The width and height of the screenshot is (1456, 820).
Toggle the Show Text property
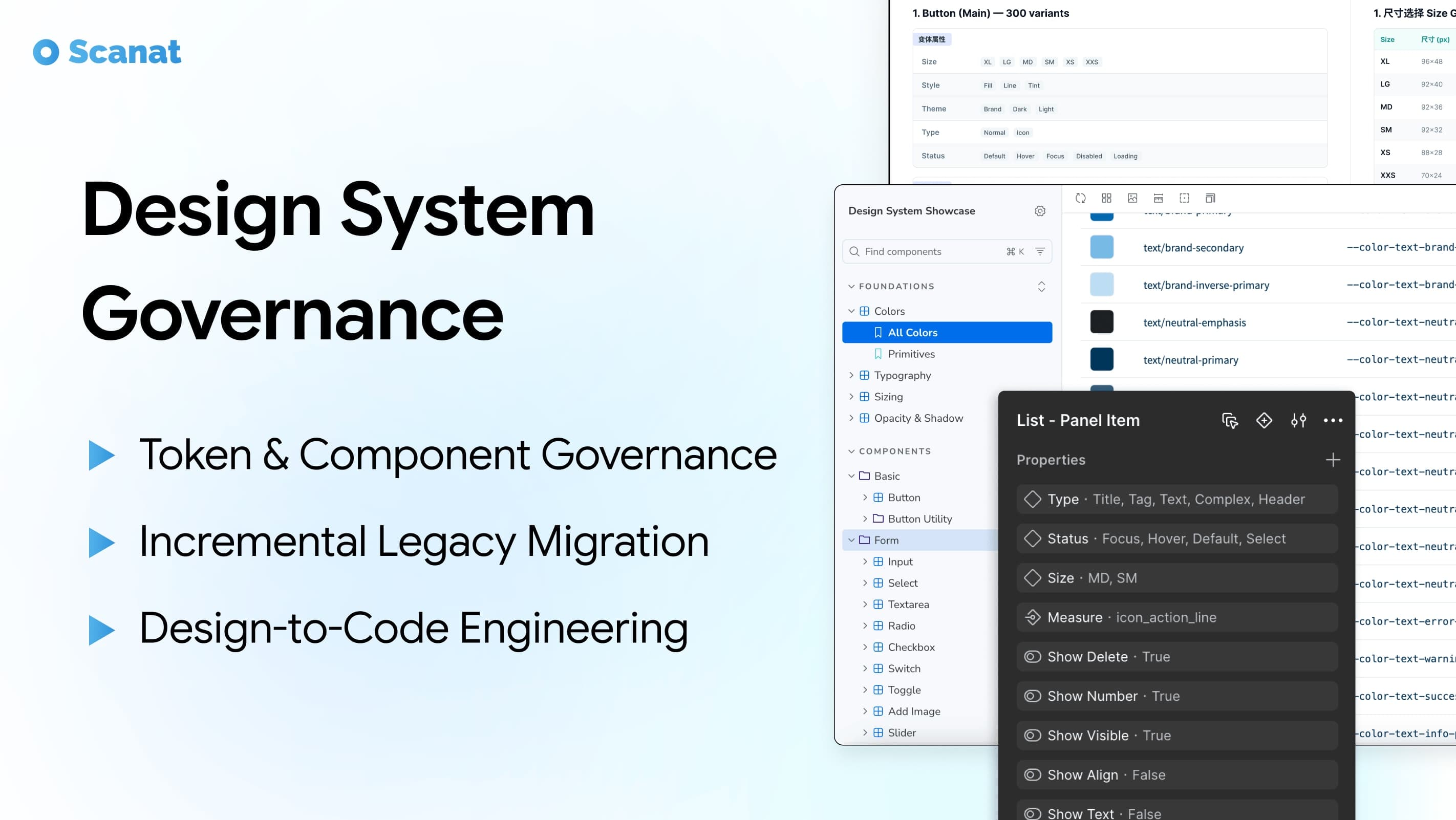(x=1032, y=814)
